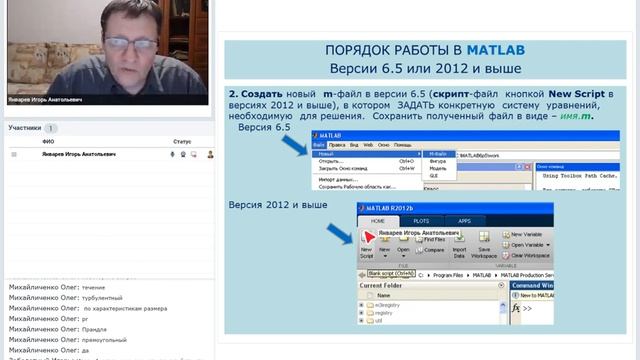Close the MATLAB 6.5 workspace panel
This screenshot has width=640, height=360.
pyautogui.click(x=527, y=167)
